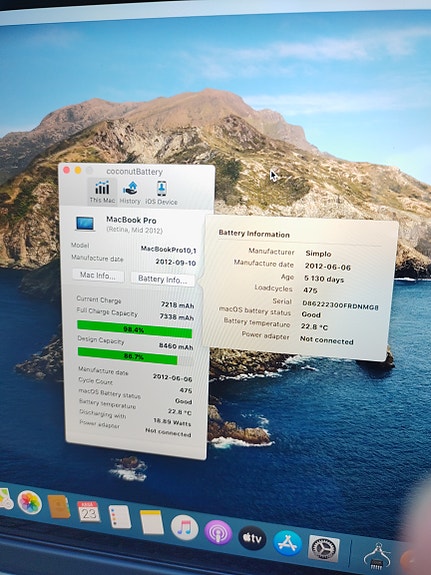Image resolution: width=431 pixels, height=575 pixels.
Task: Click the full charge capacity 7338 mAh
Action: 176,317
